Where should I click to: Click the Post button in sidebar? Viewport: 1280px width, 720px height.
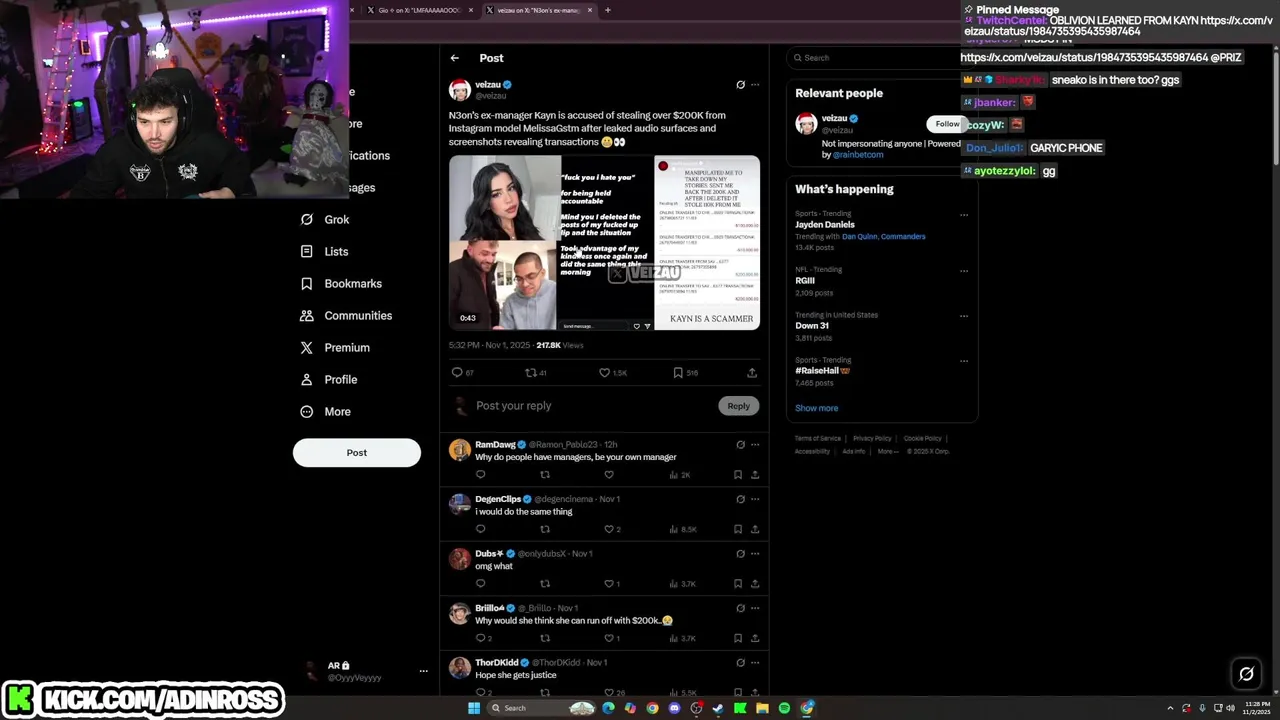pos(357,453)
